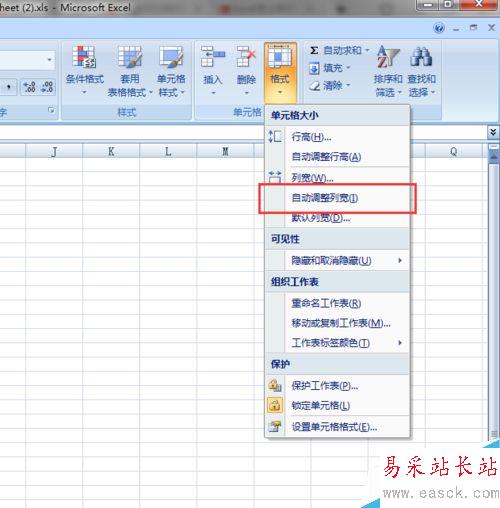Screen dimensions: 500x508
Task: Expand Fill (填充) dropdown arrow
Action: (348, 68)
